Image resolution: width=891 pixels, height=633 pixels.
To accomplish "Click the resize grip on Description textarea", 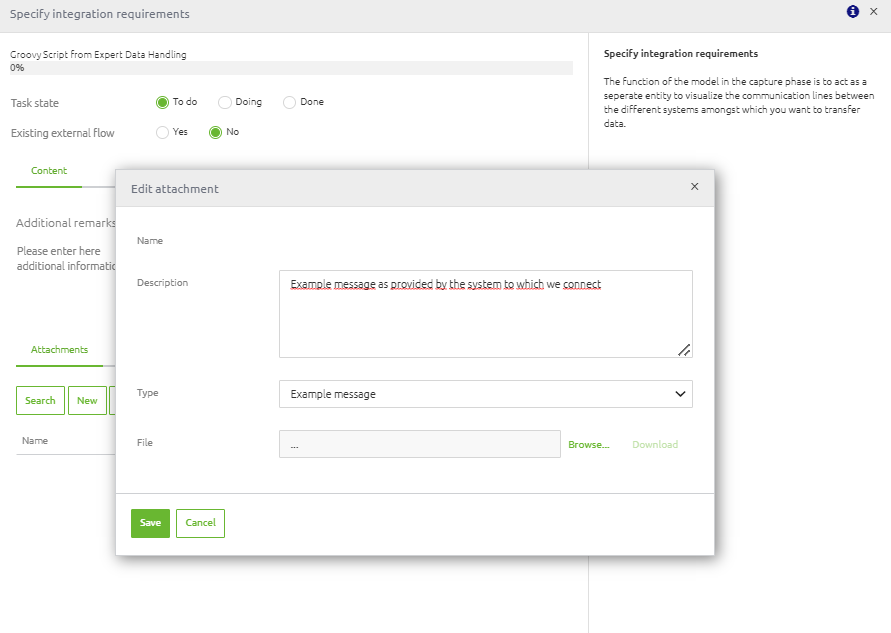I will [x=684, y=349].
